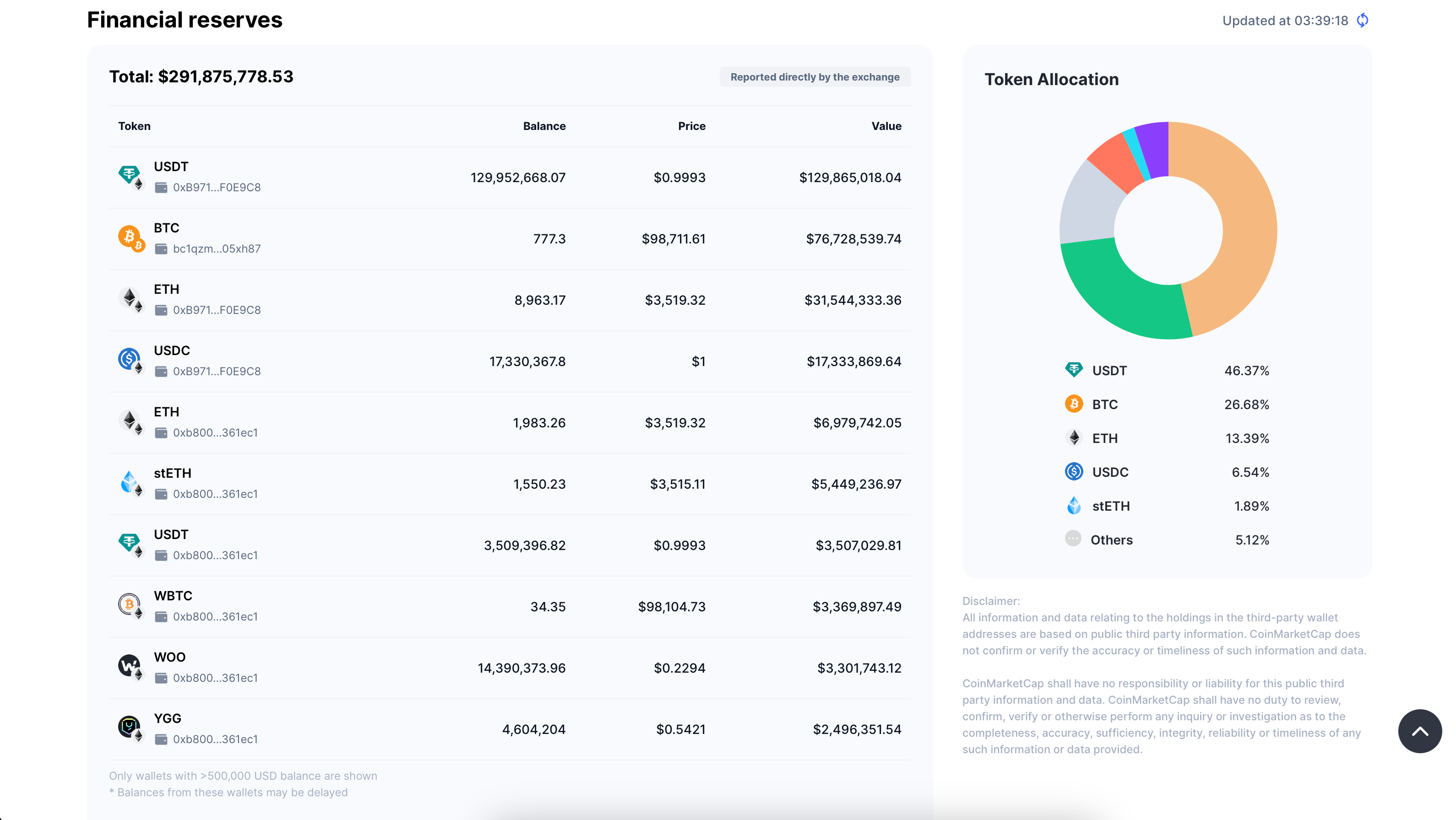
Task: Click the 'Updated at 03:39:18' timestamp
Action: coord(1285,20)
